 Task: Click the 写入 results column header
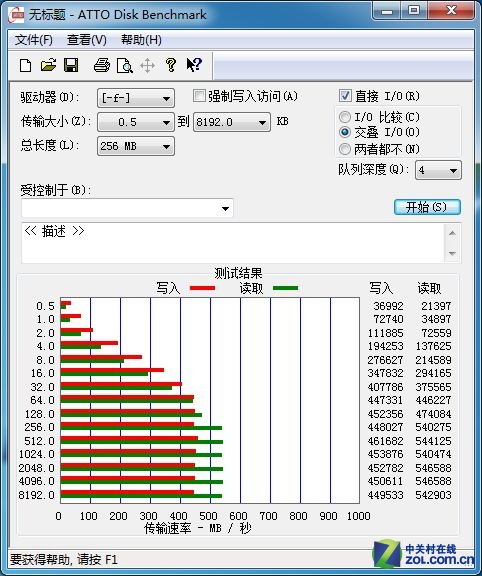pyautogui.click(x=381, y=288)
